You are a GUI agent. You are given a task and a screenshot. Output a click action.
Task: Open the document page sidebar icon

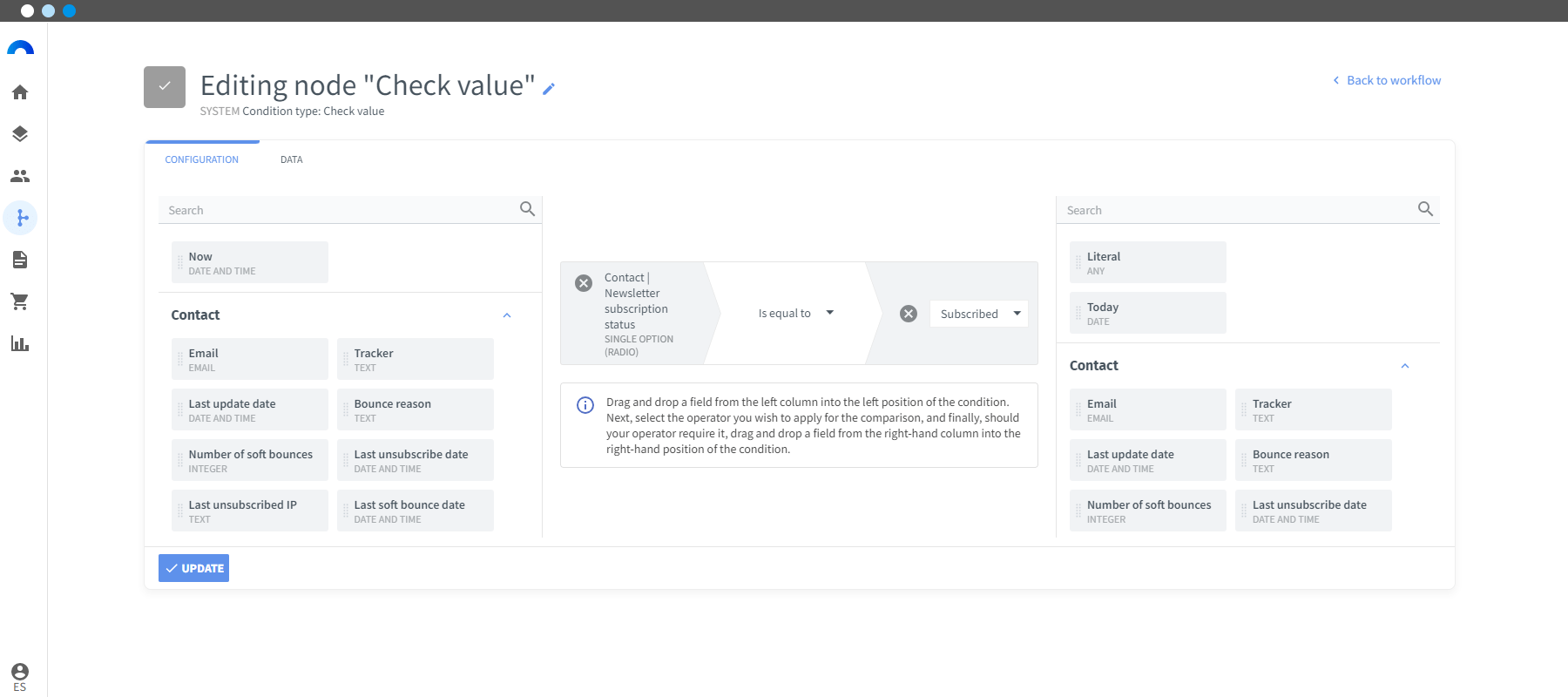(20, 260)
